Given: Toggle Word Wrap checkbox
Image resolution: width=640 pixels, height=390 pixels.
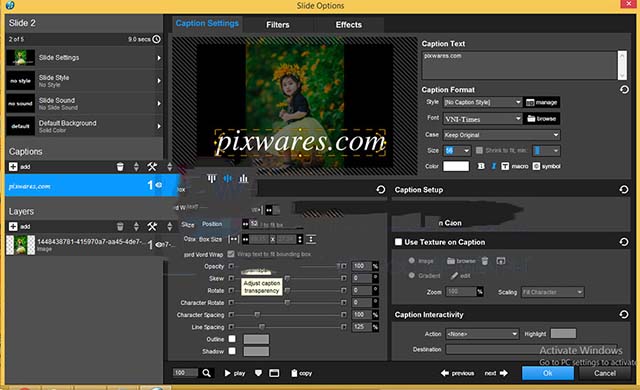Looking at the screenshot, I should (x=231, y=254).
